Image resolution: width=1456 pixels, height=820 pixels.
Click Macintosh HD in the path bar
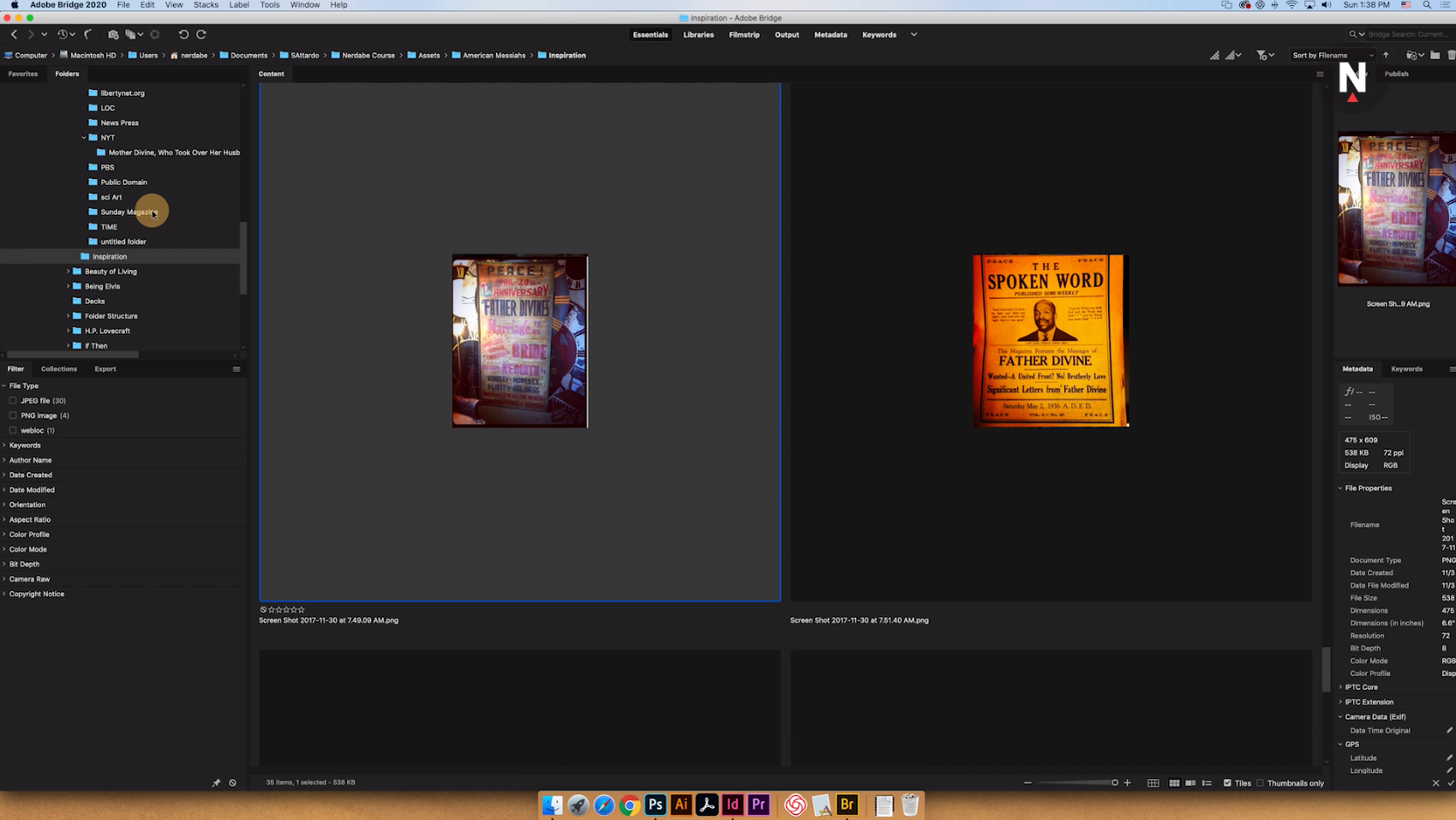pos(93,56)
